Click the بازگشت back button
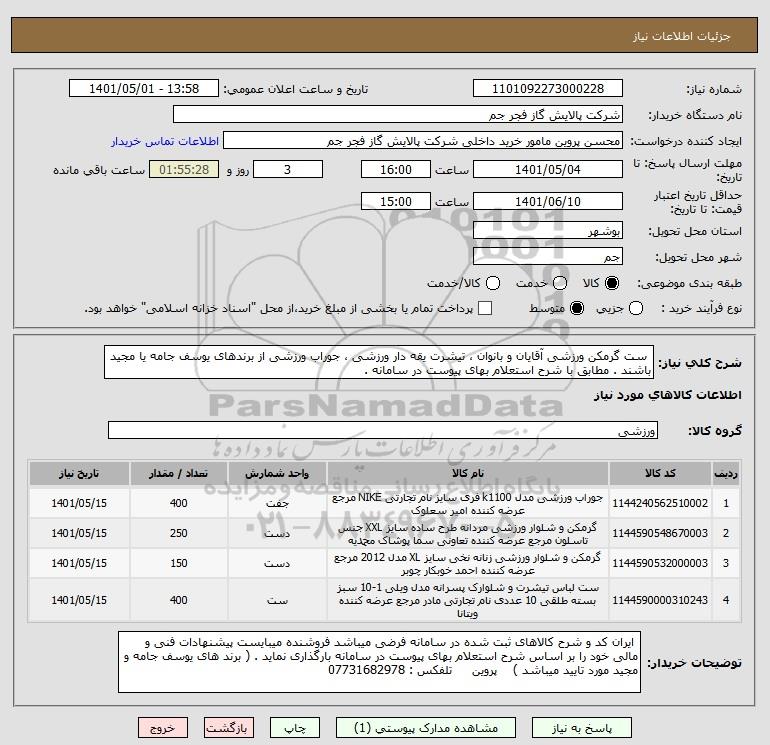770x745 pixels. coord(229,728)
